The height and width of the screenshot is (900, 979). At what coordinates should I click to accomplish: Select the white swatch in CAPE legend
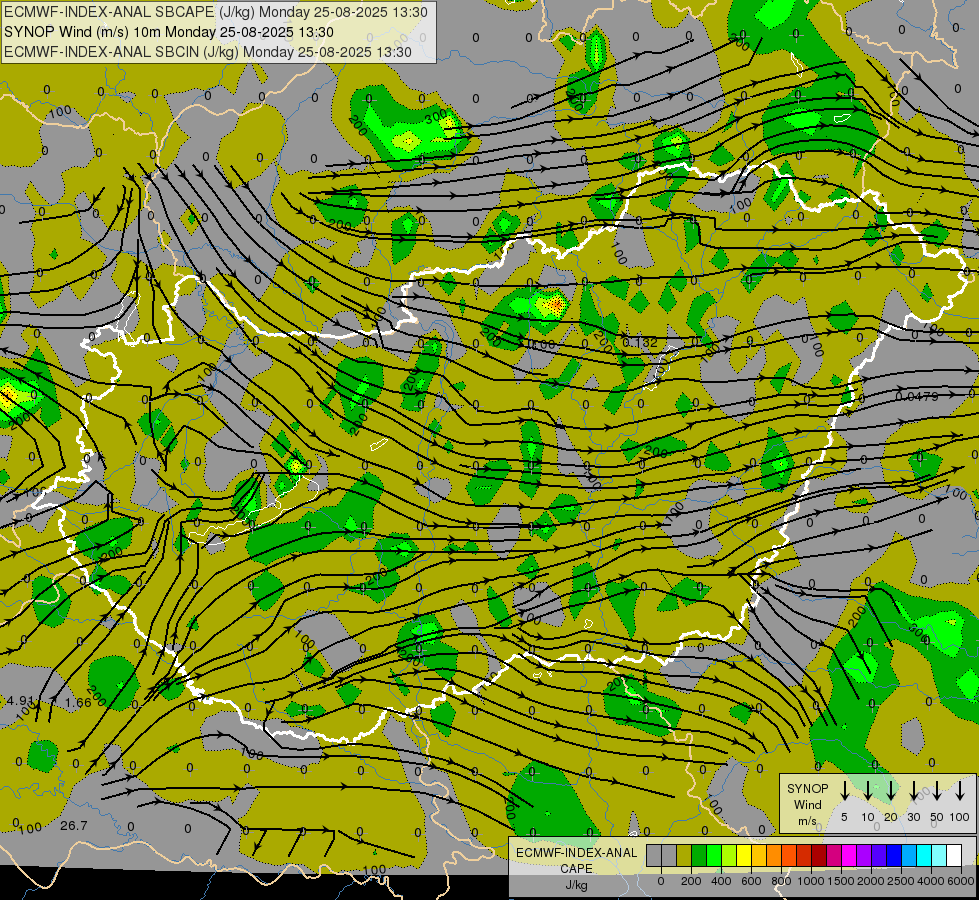[x=955, y=855]
